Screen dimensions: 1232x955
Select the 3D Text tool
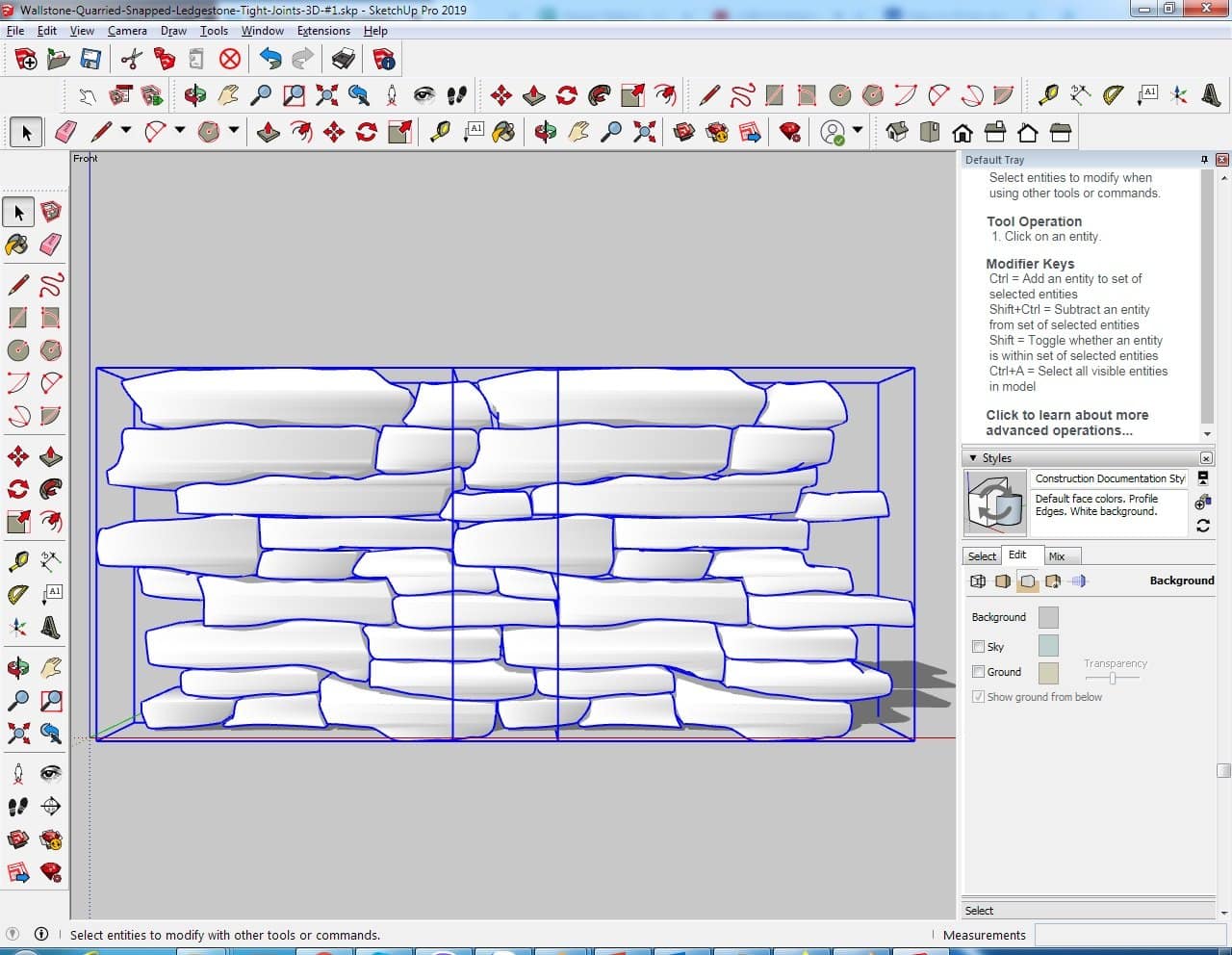pyautogui.click(x=1211, y=95)
